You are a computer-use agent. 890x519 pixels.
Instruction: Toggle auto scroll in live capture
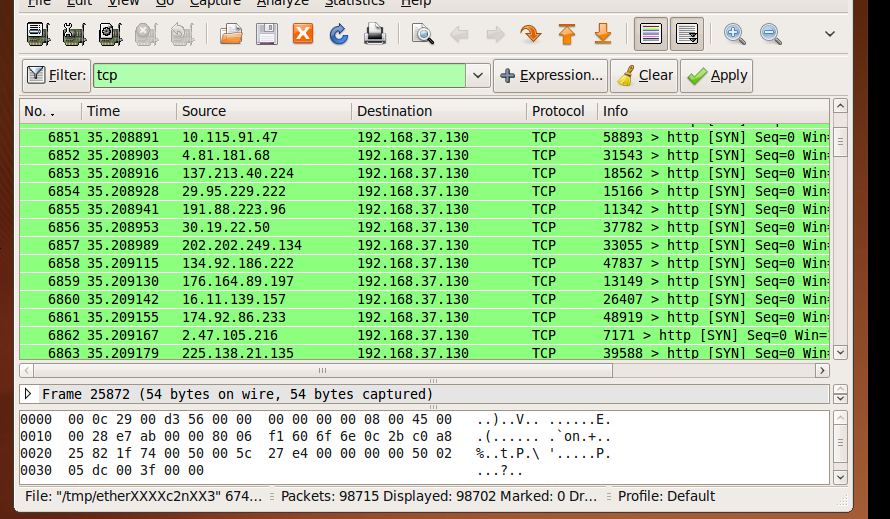pyautogui.click(x=687, y=34)
